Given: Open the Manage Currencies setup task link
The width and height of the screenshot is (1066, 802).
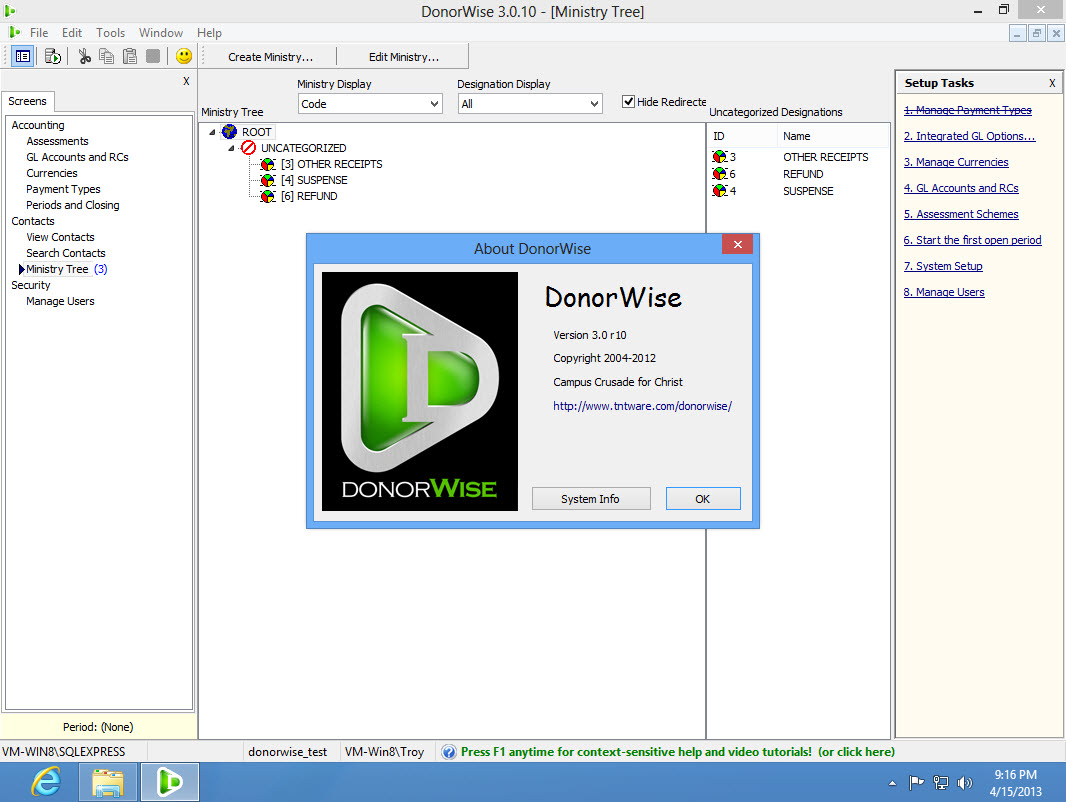Looking at the screenshot, I should [x=955, y=162].
